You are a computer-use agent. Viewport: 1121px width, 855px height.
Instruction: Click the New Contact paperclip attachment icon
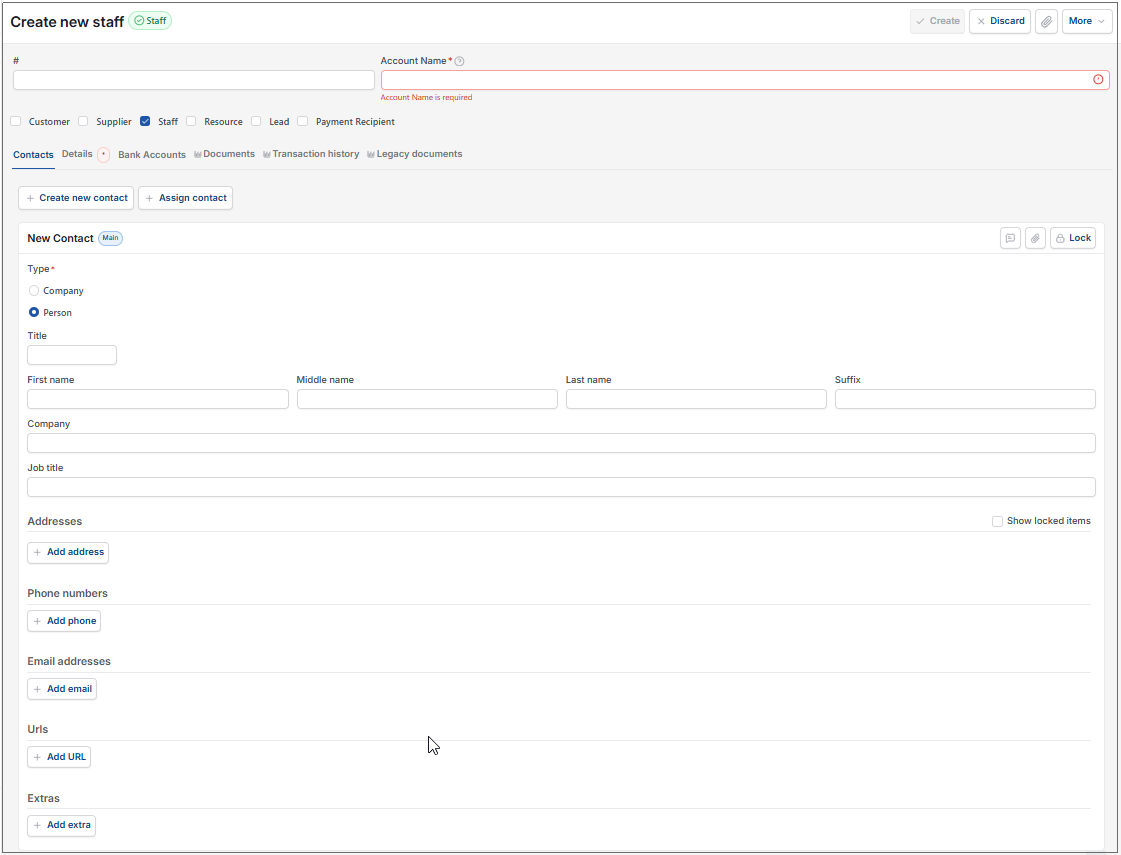[x=1035, y=238]
